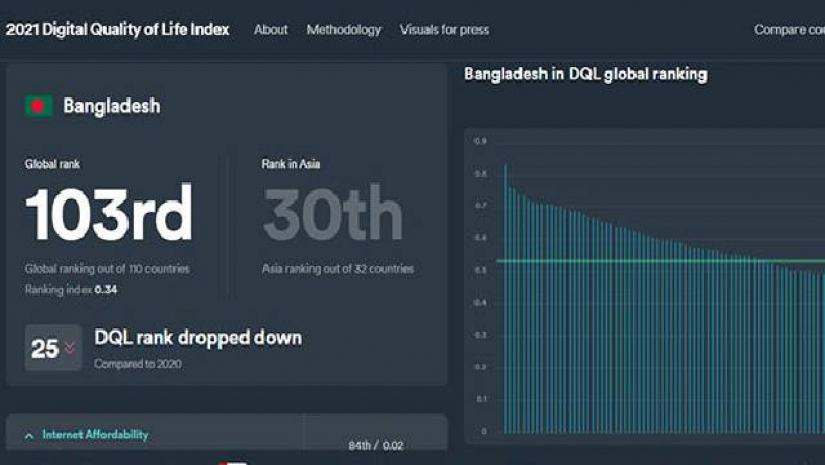Click the tallest first bar in chart
Screen dimensions: 825x465
(505, 298)
